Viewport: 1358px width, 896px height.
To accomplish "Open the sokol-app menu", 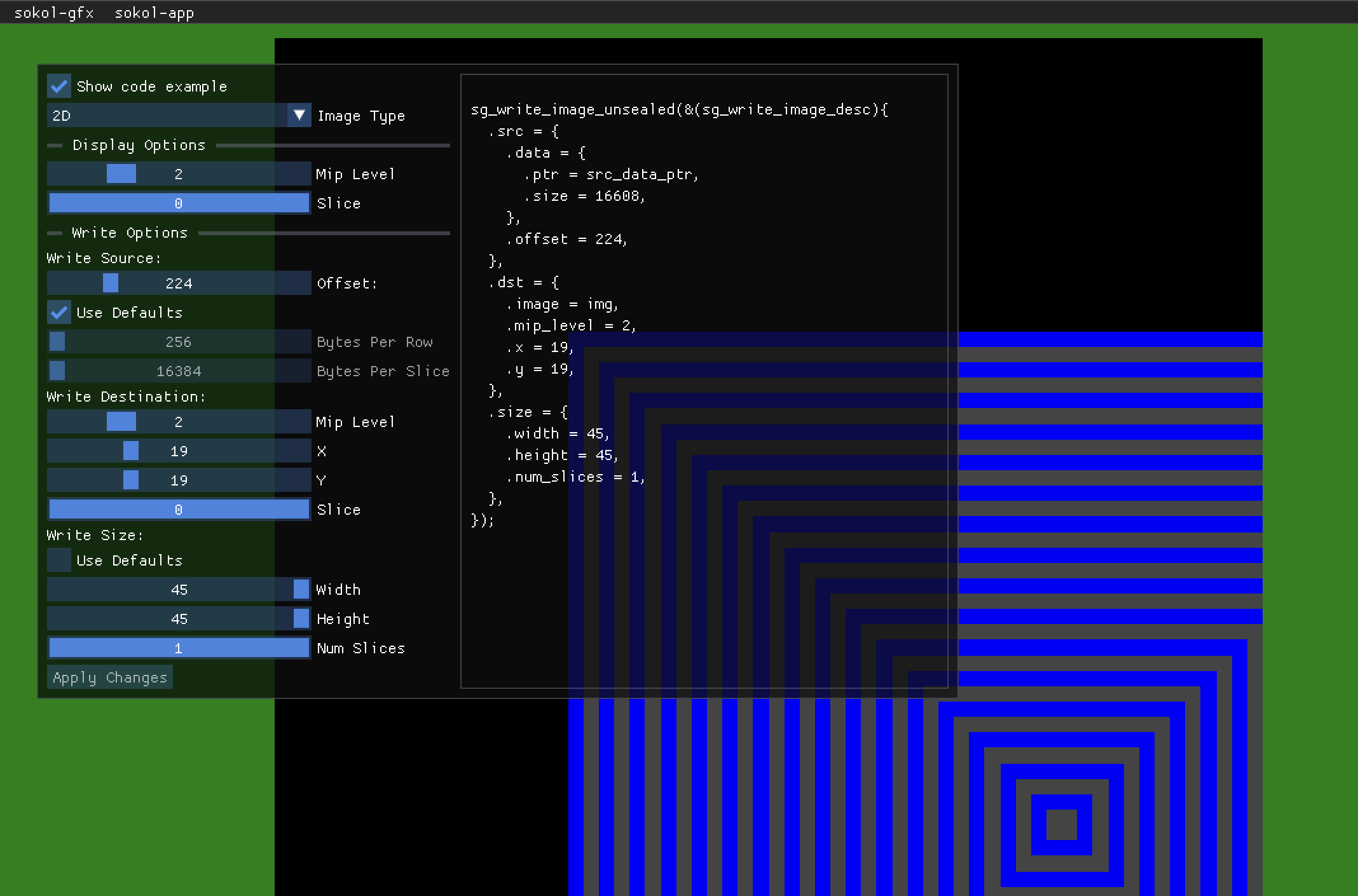I will click(x=154, y=13).
